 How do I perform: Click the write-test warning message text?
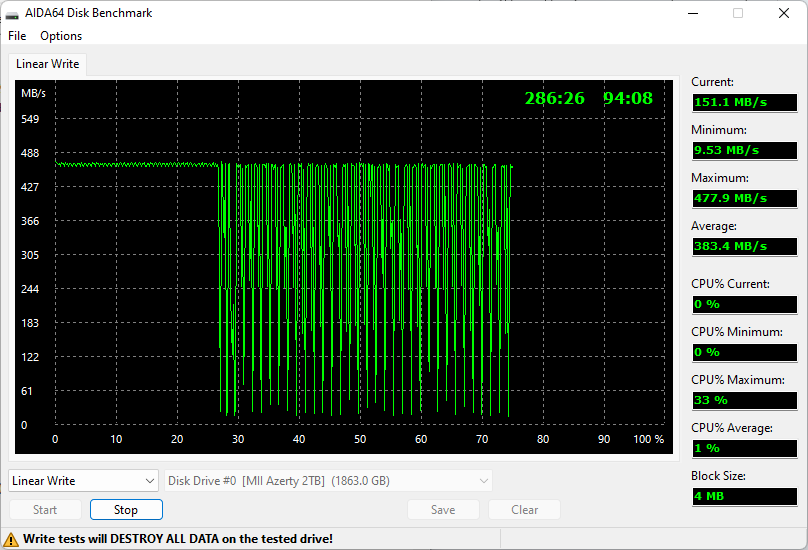pos(178,539)
